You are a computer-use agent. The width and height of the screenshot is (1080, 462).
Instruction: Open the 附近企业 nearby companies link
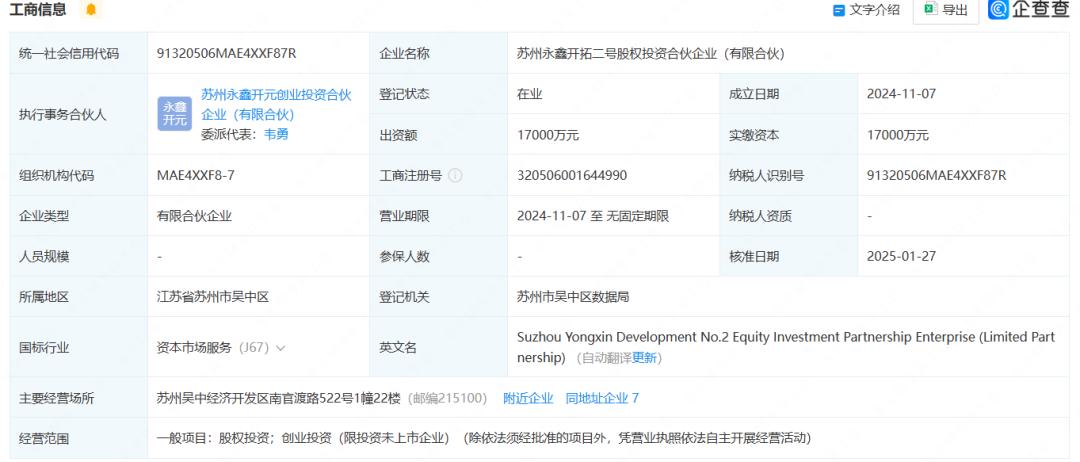click(x=528, y=398)
